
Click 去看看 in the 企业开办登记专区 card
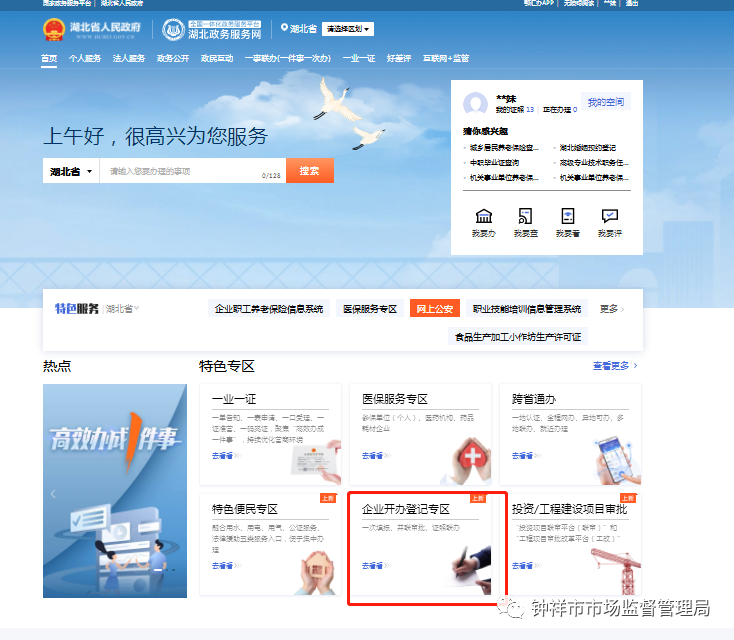click(x=376, y=566)
